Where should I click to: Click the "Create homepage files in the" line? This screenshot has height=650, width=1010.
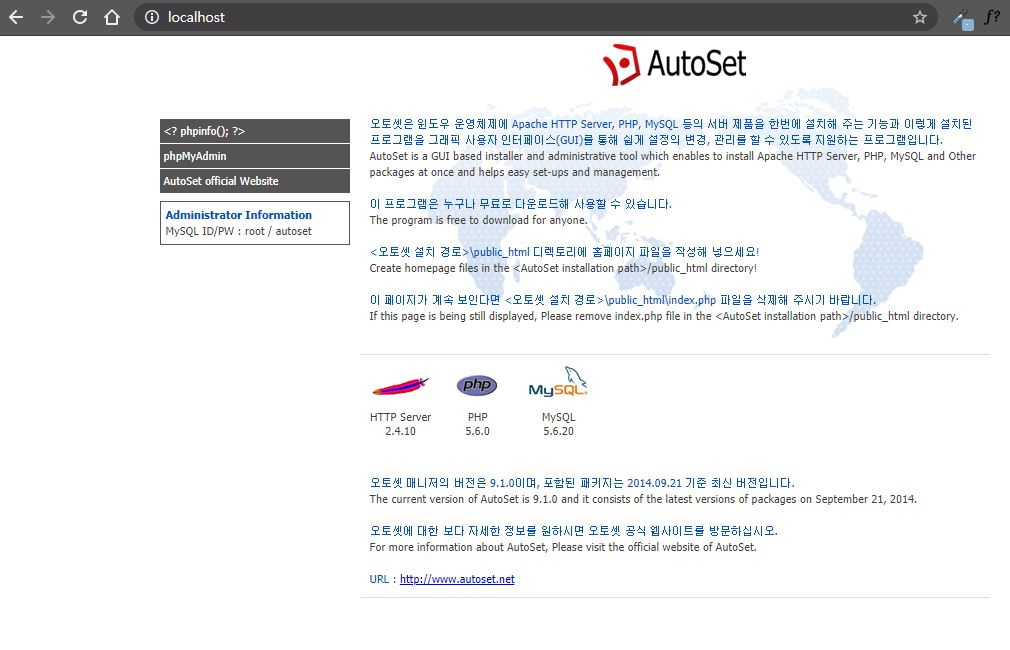(x=563, y=268)
